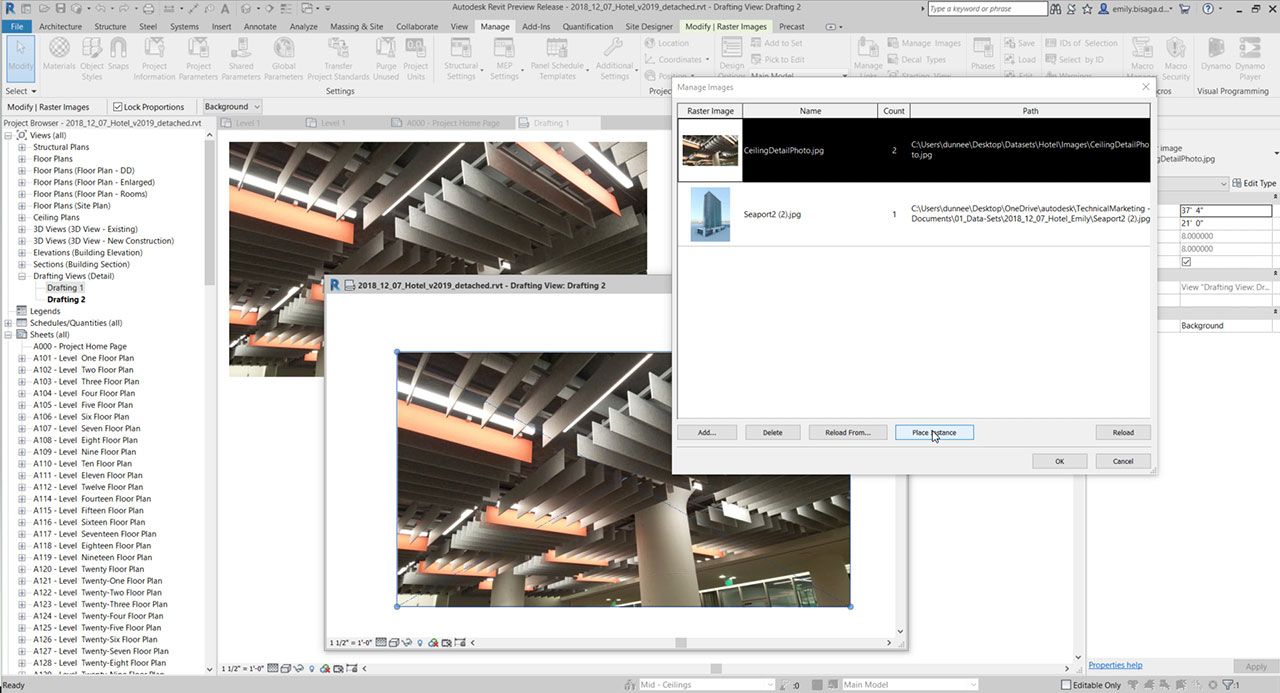Viewport: 1280px width, 693px height.
Task: Expand the Select panel dropdown
Action: point(20,91)
